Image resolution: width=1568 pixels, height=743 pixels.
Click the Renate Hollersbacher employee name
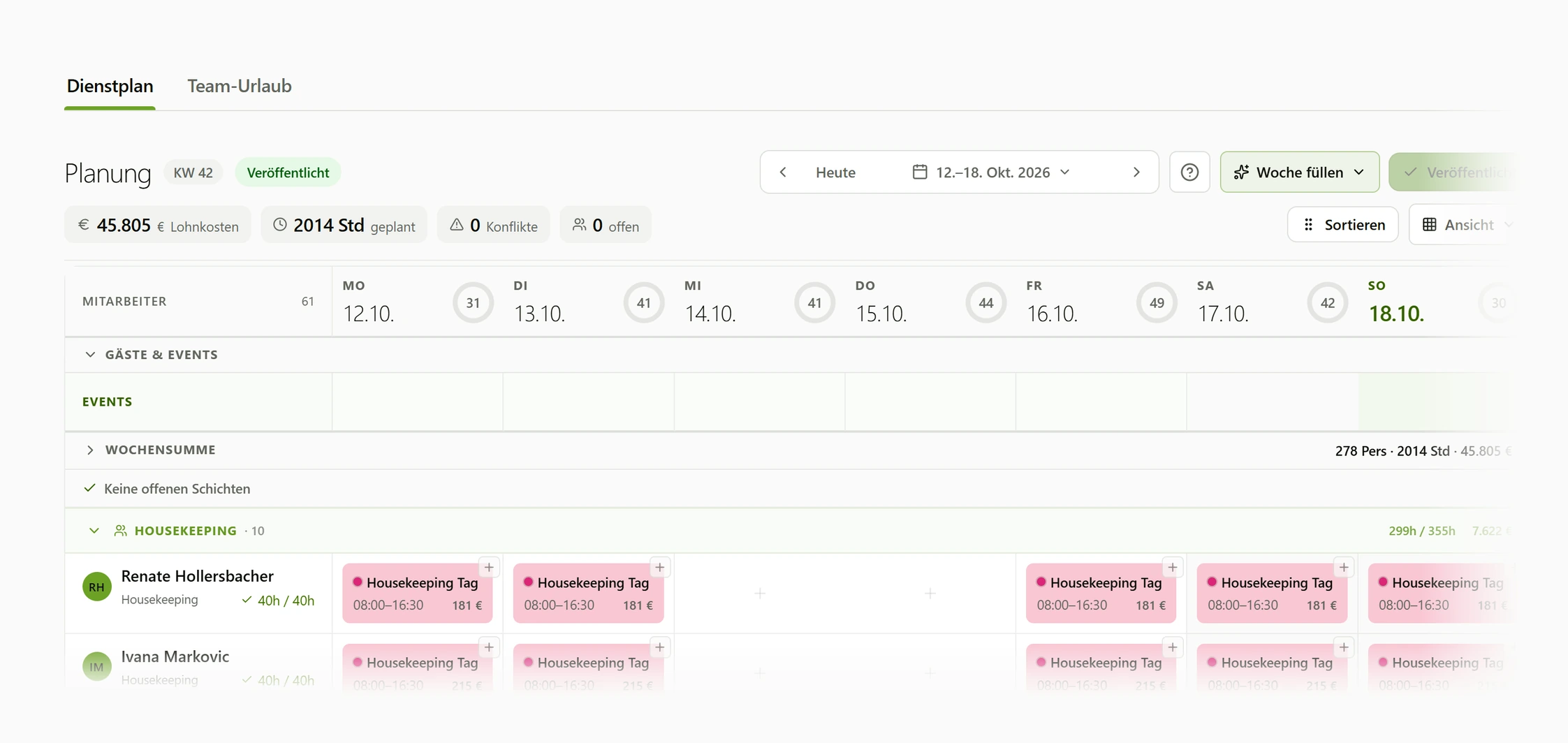tap(198, 576)
